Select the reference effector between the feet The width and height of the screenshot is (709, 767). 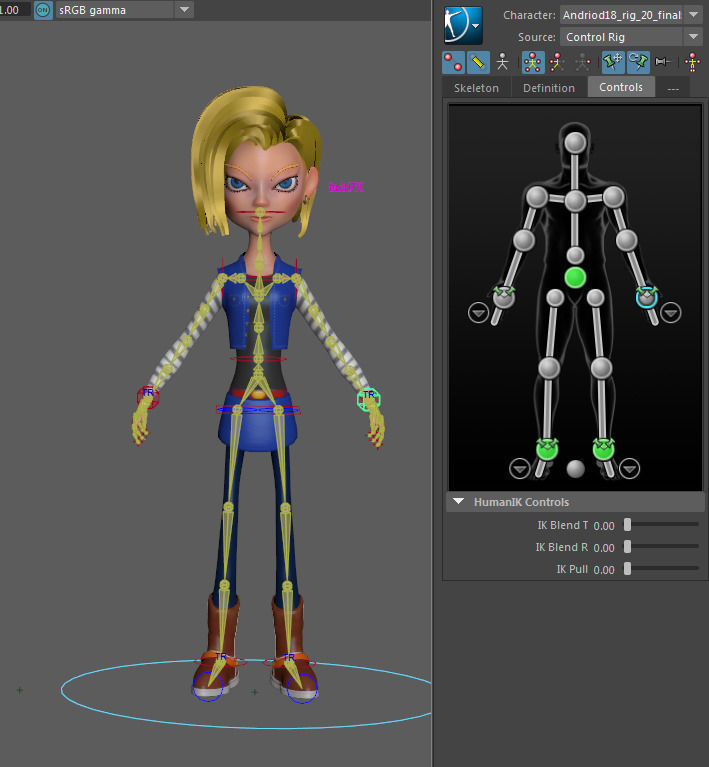tap(575, 469)
